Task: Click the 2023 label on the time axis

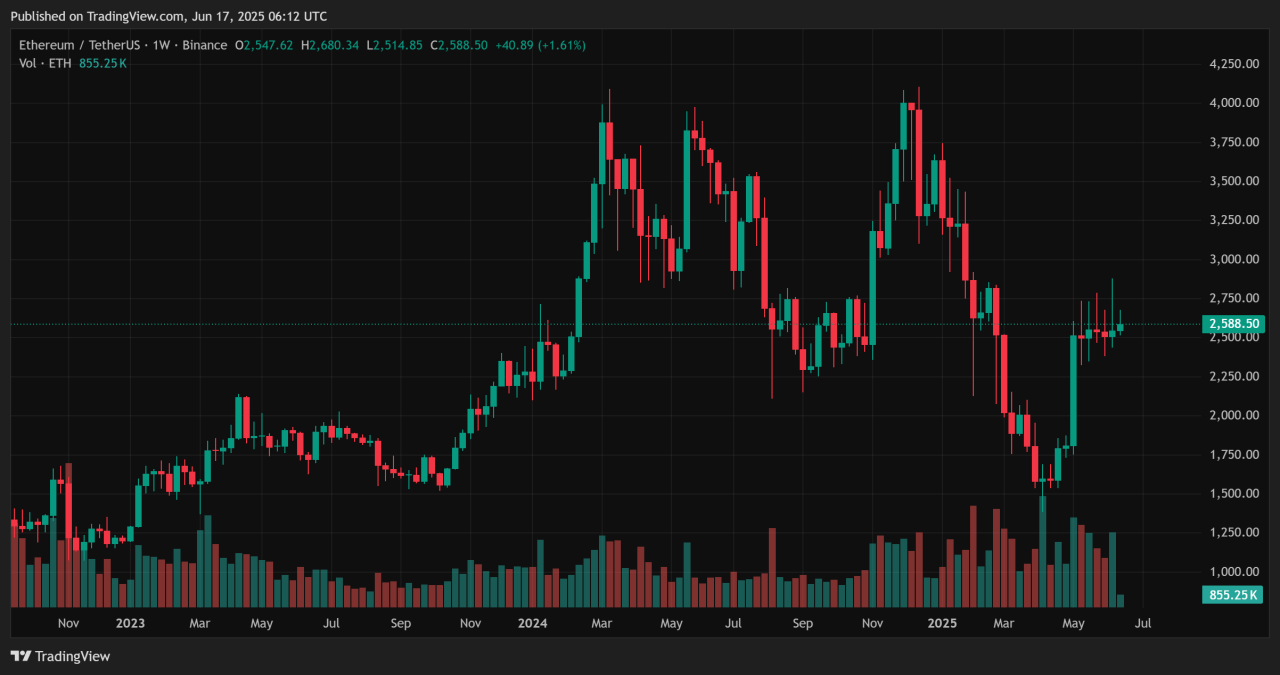Action: point(130,623)
